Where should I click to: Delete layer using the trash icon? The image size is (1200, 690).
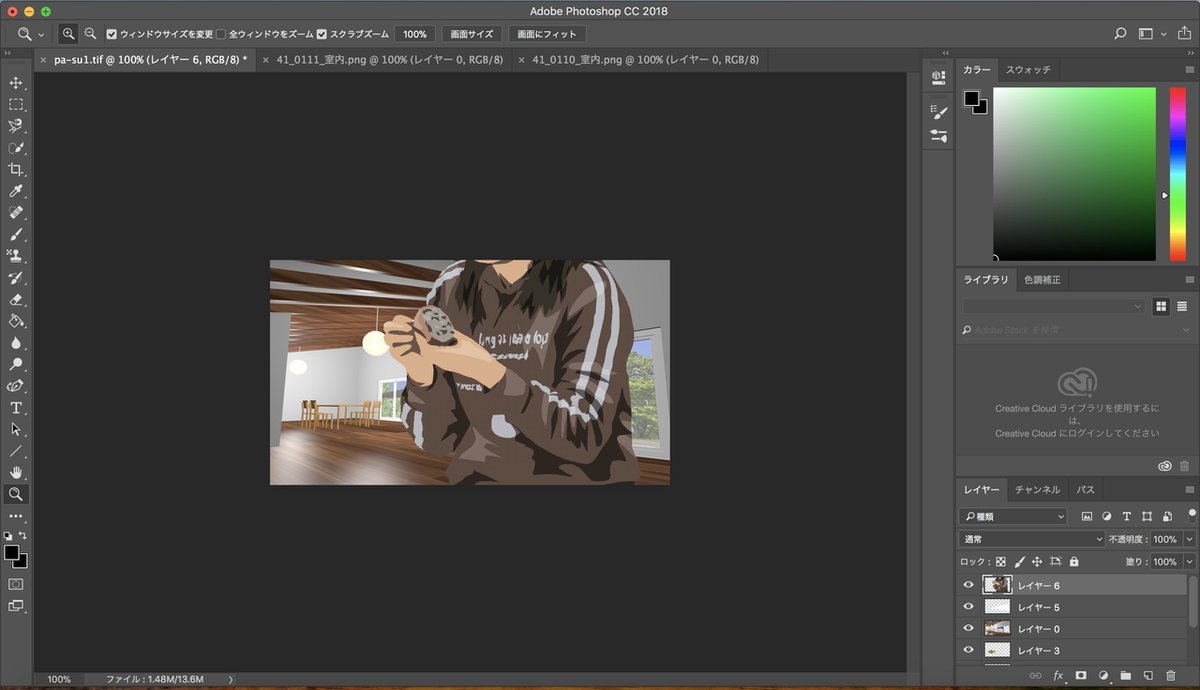(1171, 676)
